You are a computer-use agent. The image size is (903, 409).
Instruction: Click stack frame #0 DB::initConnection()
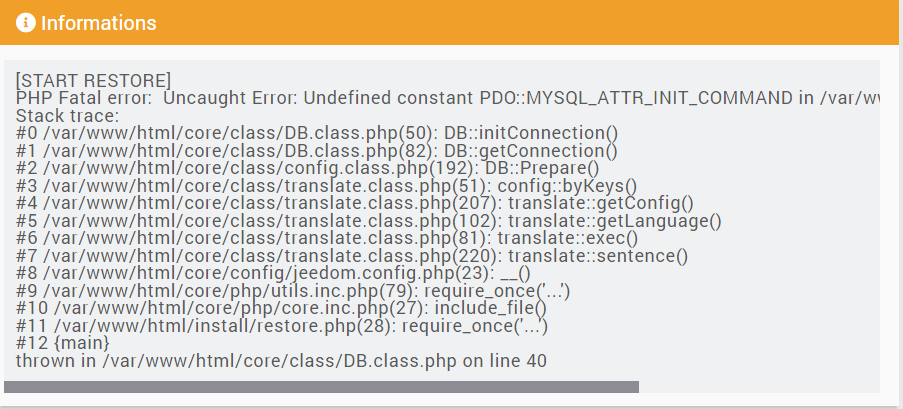pos(317,134)
